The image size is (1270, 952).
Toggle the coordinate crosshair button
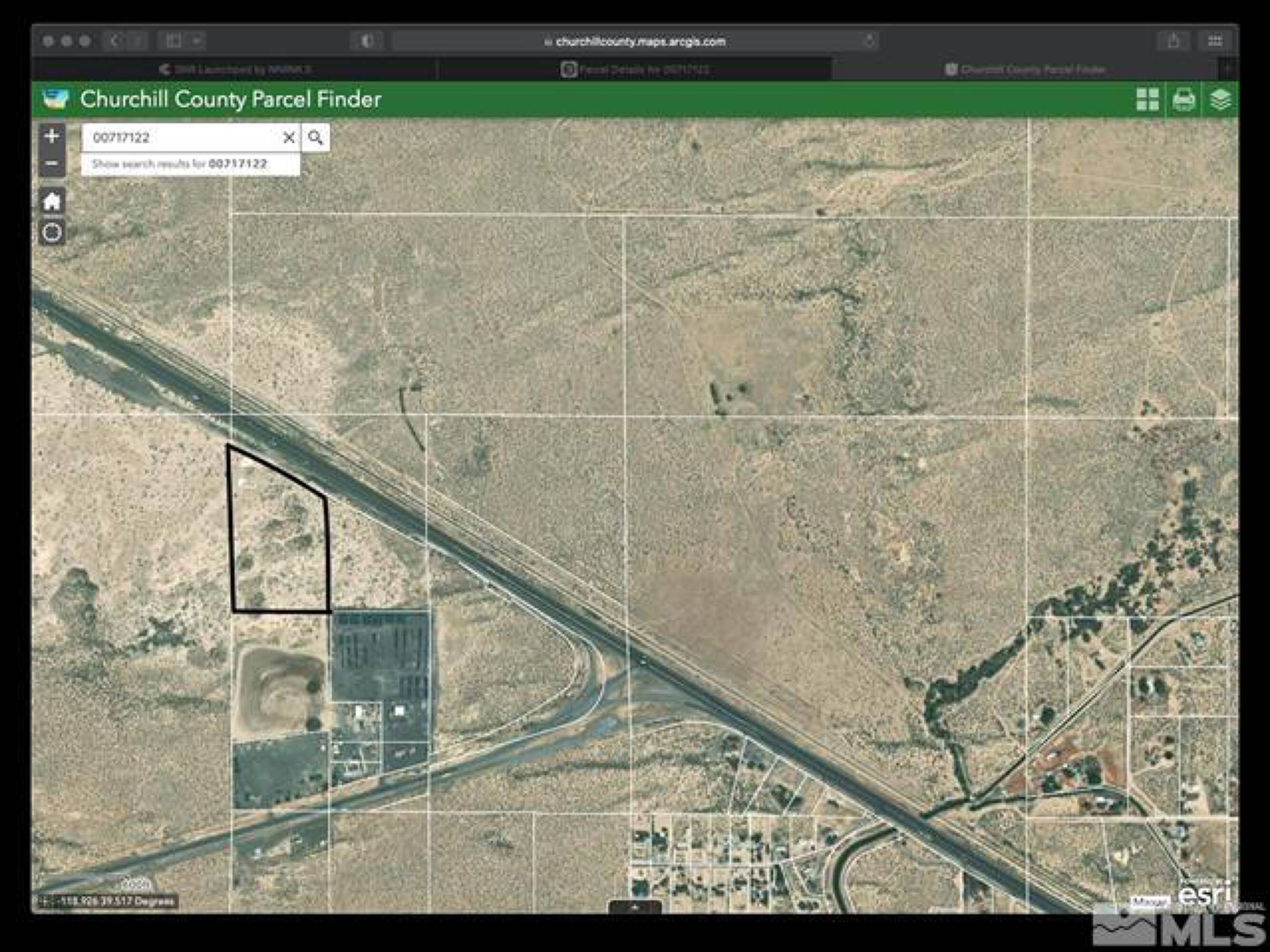pos(45,902)
